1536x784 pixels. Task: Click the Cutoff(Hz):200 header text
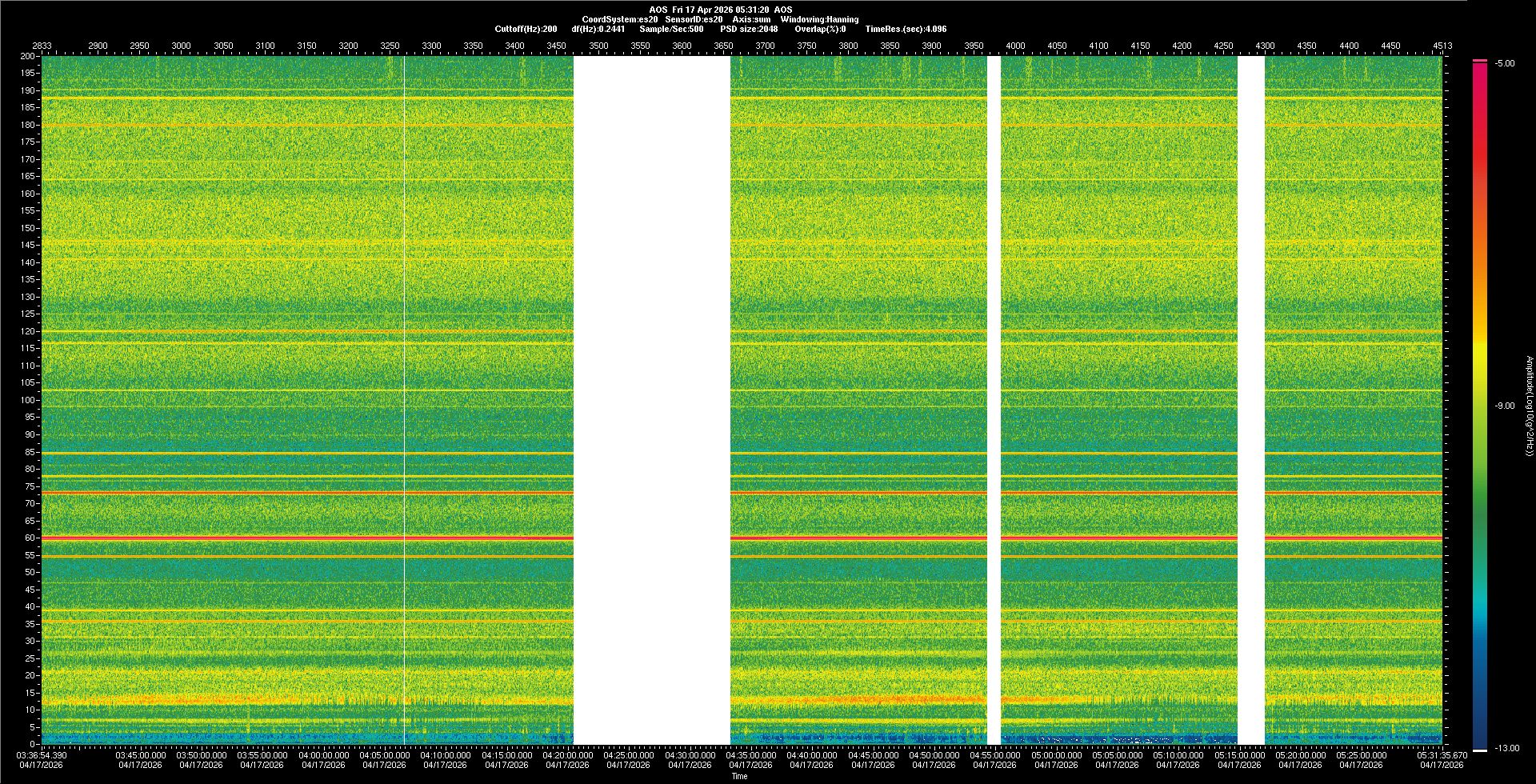tap(526, 29)
